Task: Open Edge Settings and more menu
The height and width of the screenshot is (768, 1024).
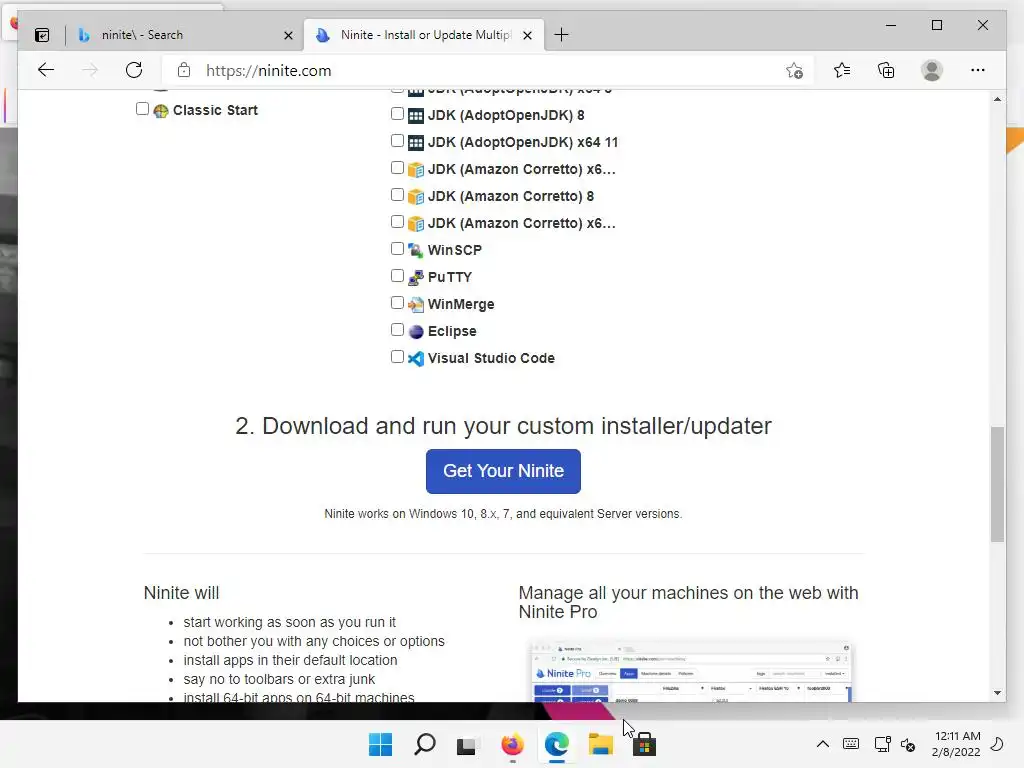Action: [978, 71]
